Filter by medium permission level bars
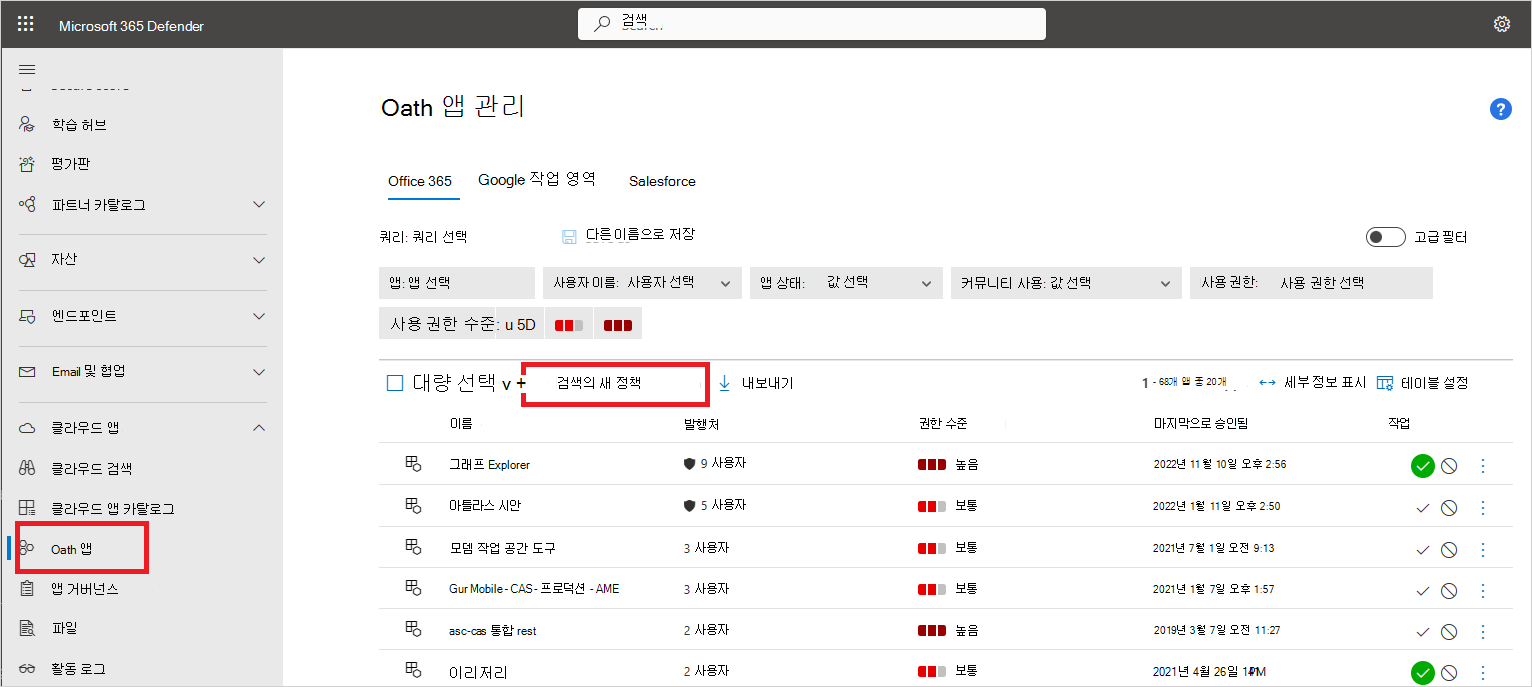Screen dimensions: 1532x687 [x=569, y=325]
